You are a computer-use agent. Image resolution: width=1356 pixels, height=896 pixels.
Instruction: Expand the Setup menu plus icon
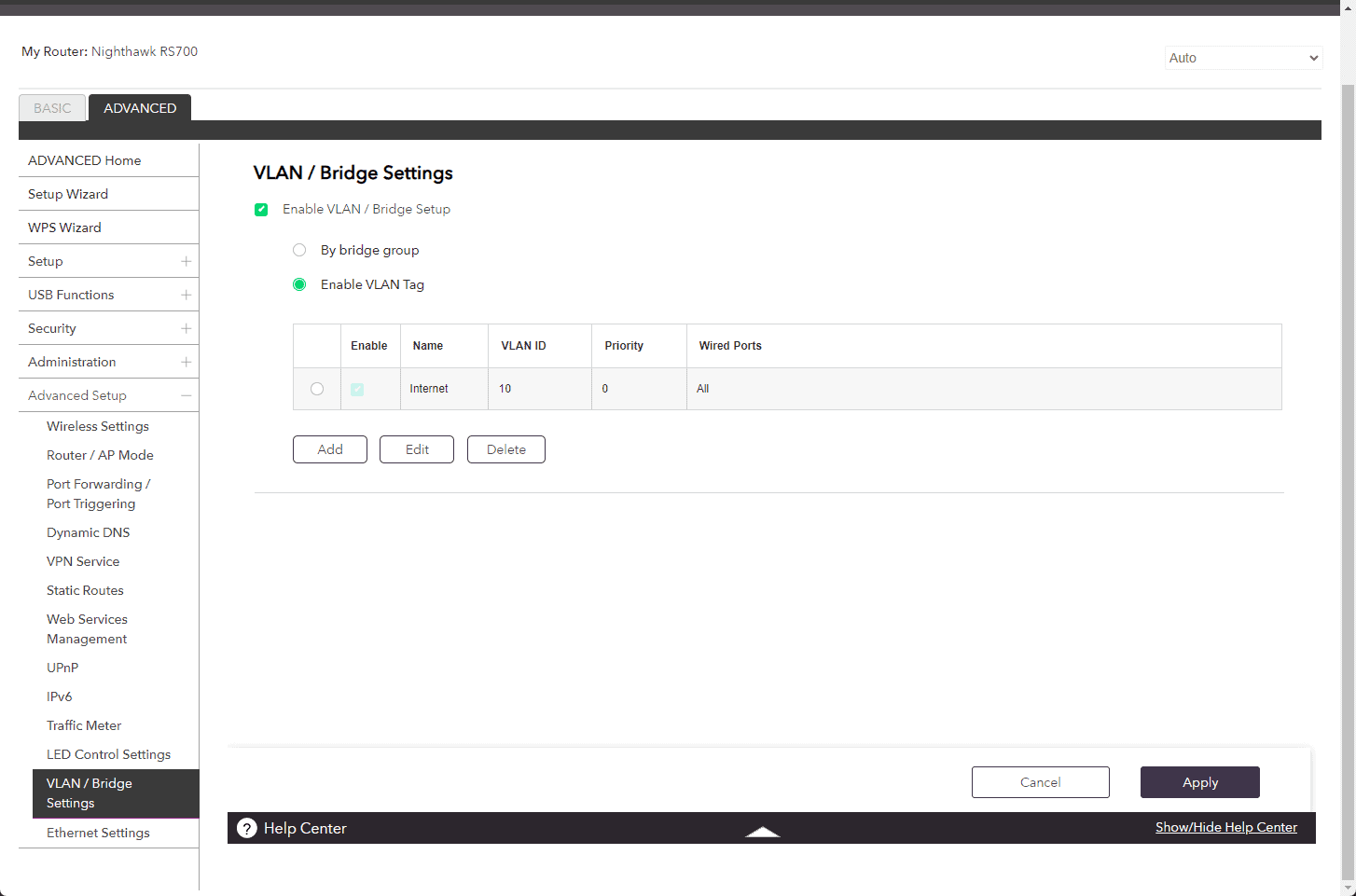pyautogui.click(x=186, y=261)
